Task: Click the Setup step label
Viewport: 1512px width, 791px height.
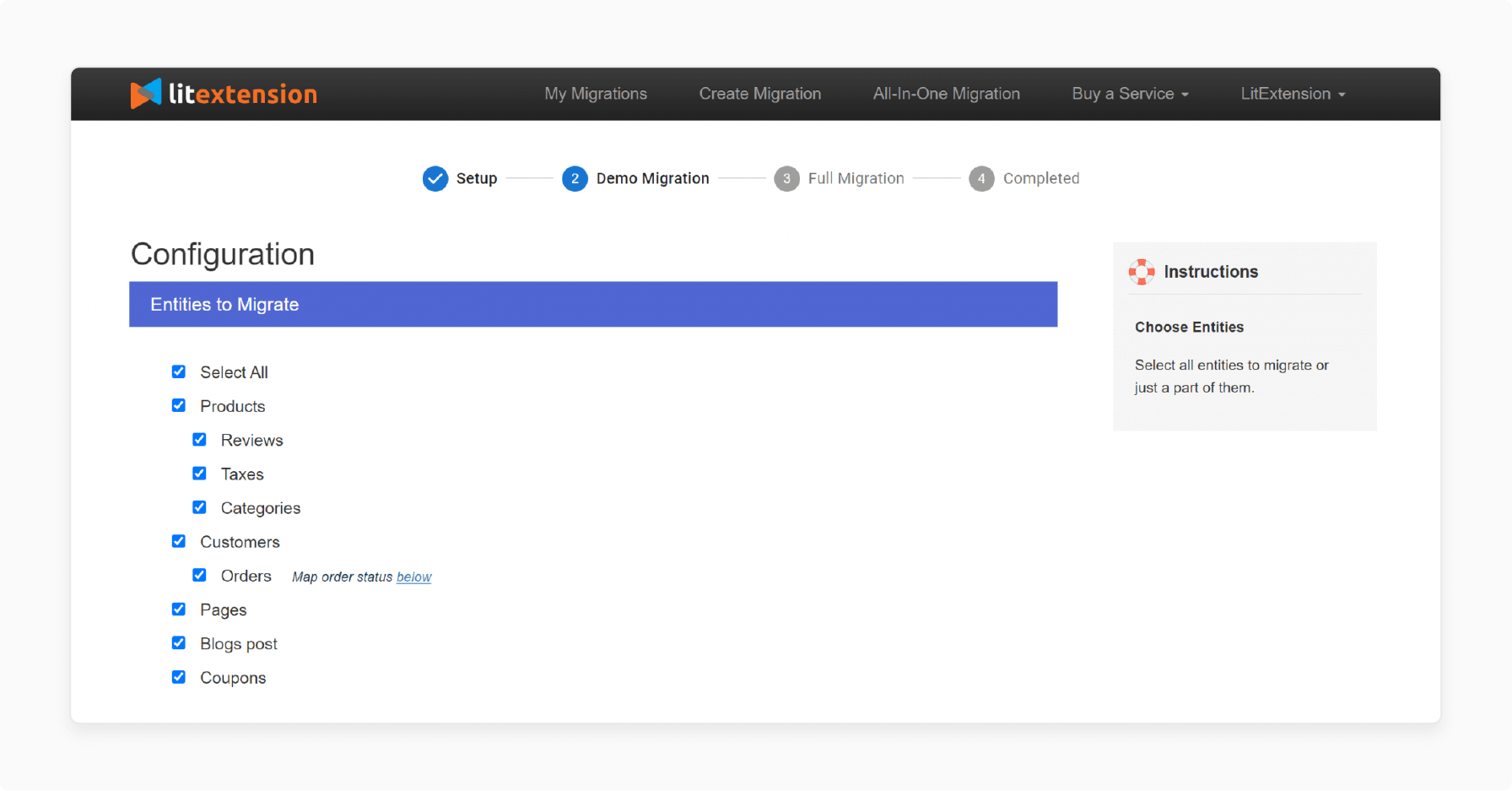Action: 477,179
